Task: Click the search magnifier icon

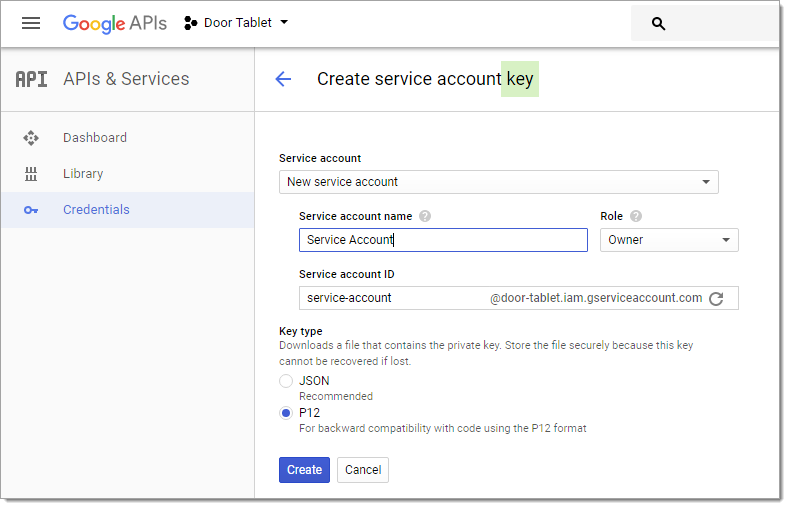Action: coord(658,24)
